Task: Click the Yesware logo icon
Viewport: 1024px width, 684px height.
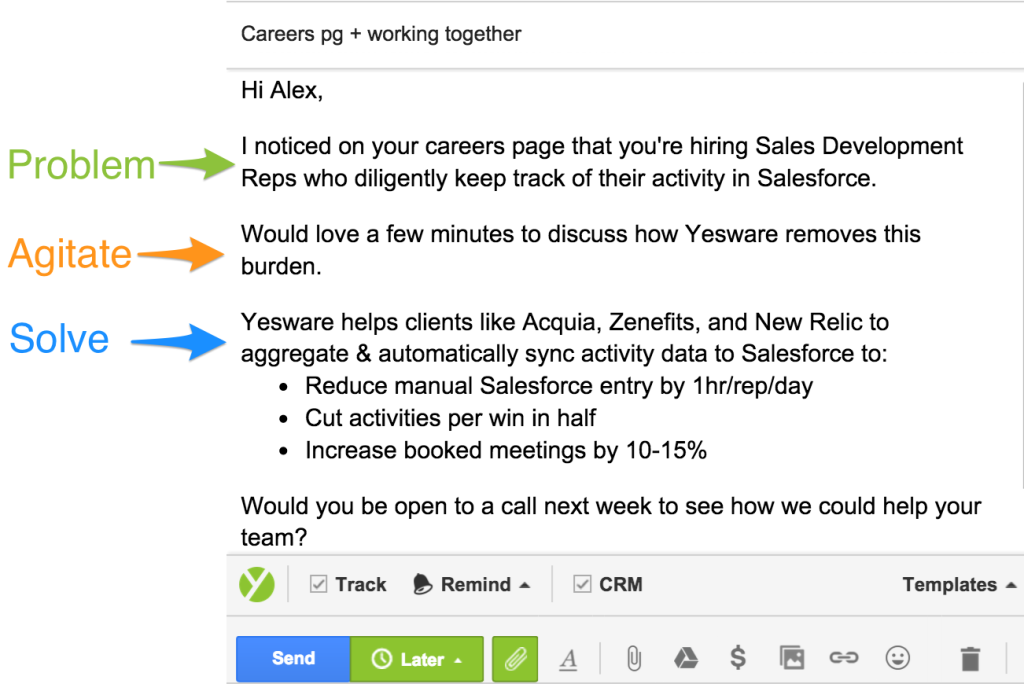Action: pos(256,584)
